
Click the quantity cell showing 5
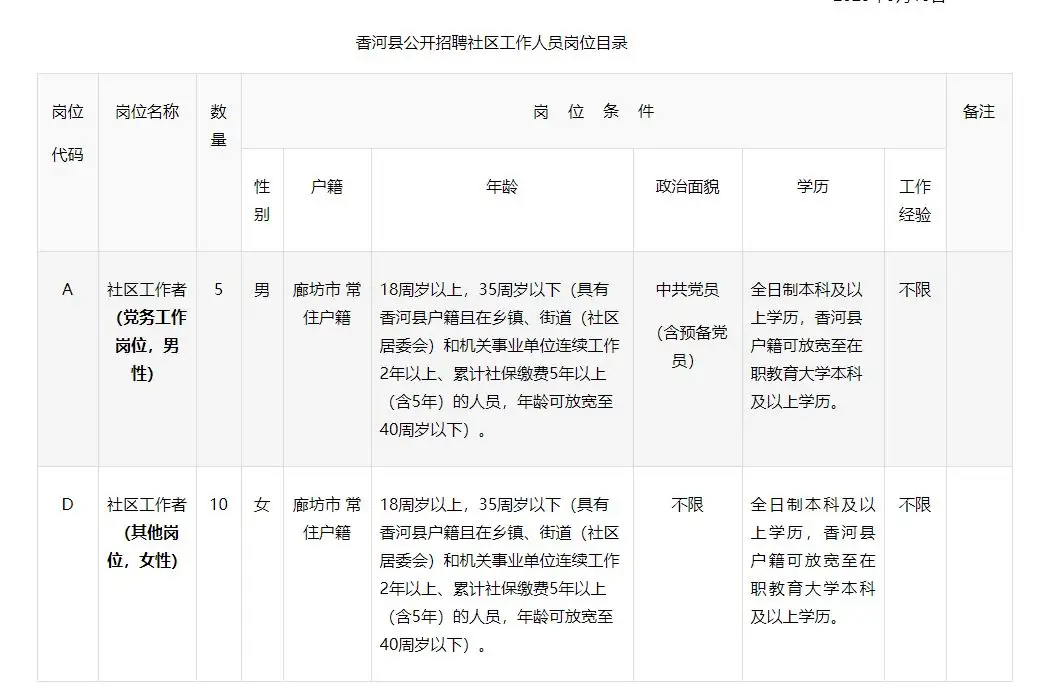click(x=218, y=290)
